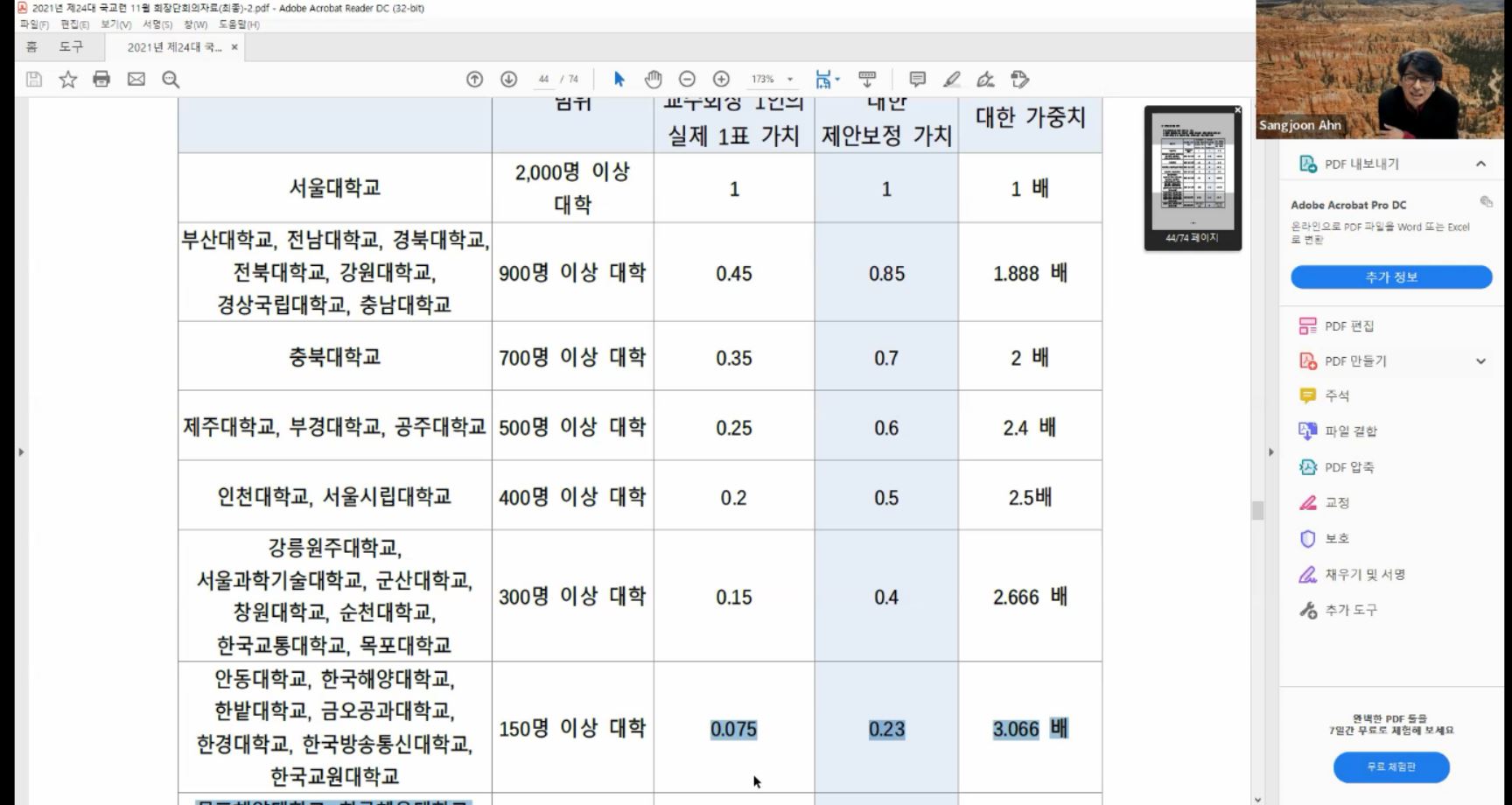Image resolution: width=1512 pixels, height=805 pixels.
Task: Activate the highlighter pen tool
Action: 951,80
